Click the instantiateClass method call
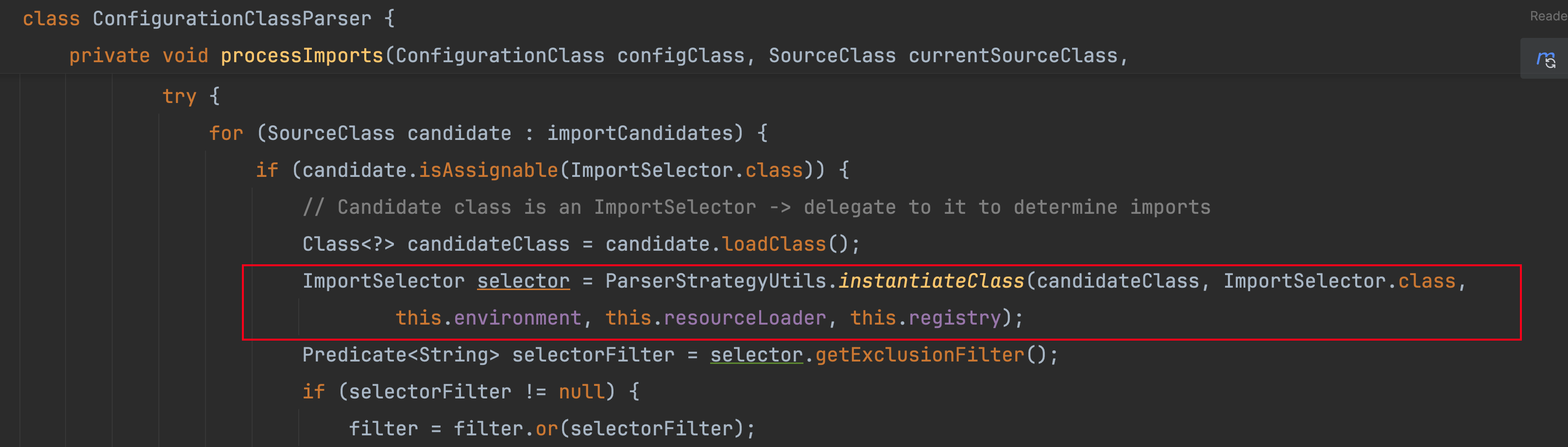This screenshot has height=447, width=1568. [x=931, y=281]
